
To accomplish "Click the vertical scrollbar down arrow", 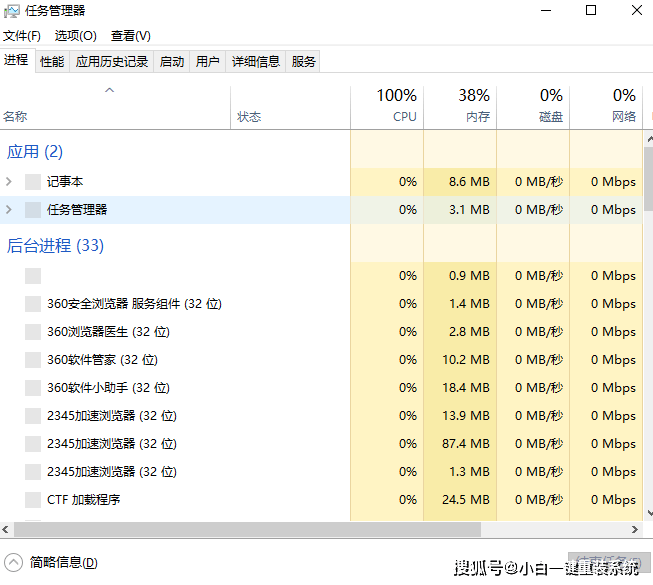I will [649, 513].
